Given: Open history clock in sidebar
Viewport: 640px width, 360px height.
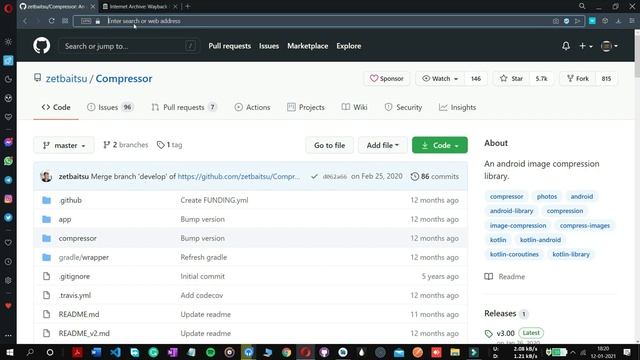Looking at the screenshot, I should [8, 262].
